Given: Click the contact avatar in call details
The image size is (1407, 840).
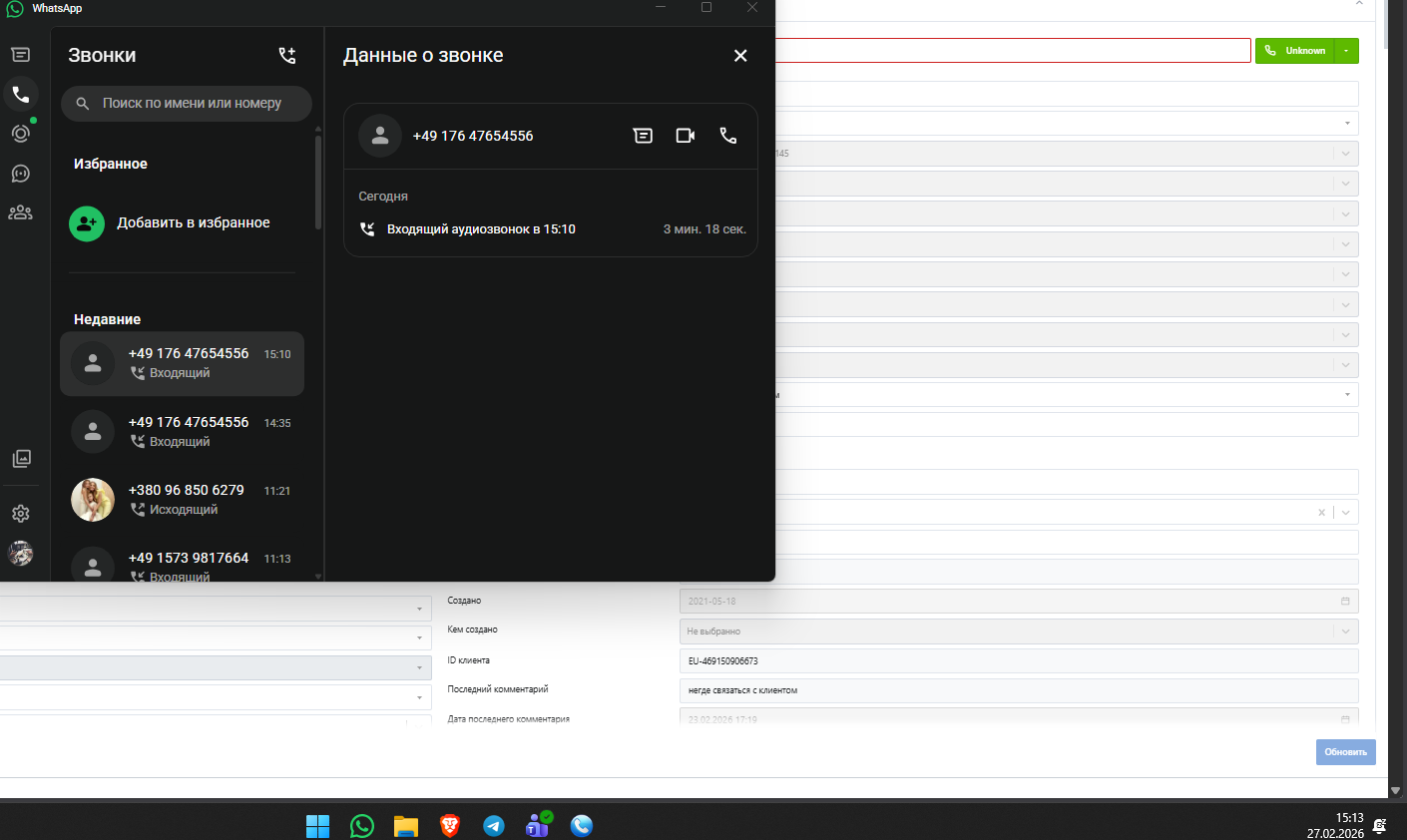Looking at the screenshot, I should pyautogui.click(x=380, y=136).
